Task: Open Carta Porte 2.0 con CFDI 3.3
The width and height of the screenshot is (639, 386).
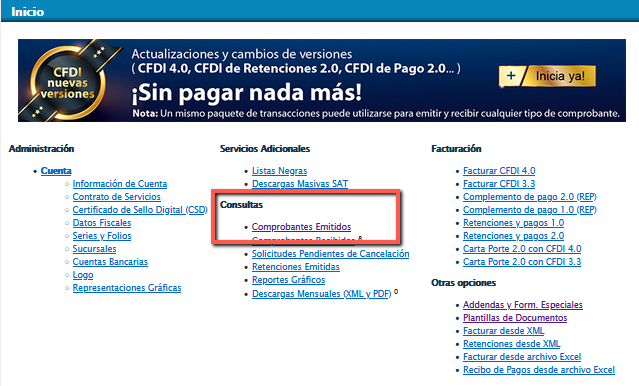Action: [x=522, y=262]
